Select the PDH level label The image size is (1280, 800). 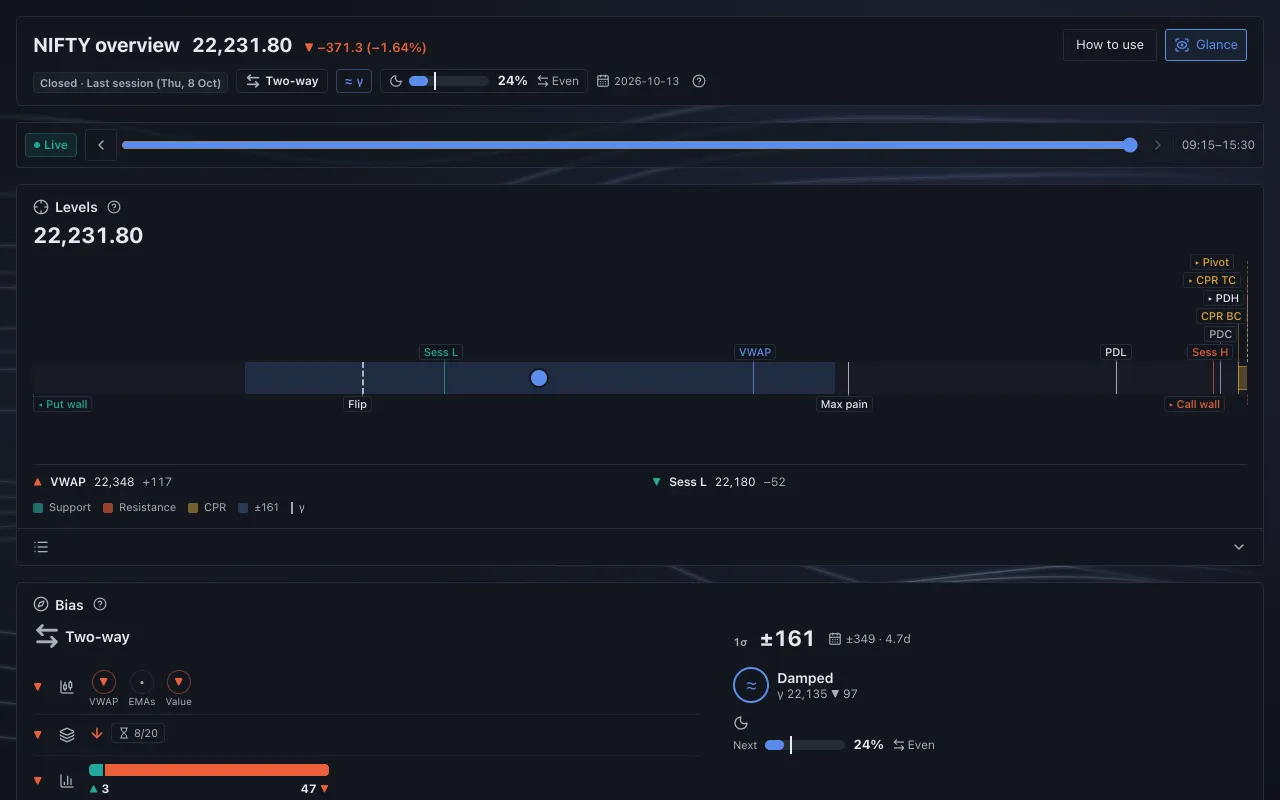(1223, 298)
